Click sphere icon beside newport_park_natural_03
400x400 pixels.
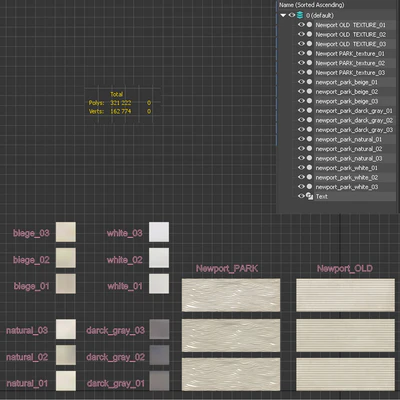pos(310,158)
